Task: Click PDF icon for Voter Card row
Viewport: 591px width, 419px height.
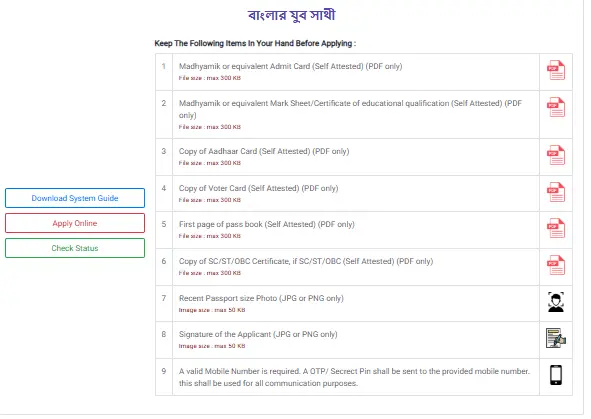Action: pos(556,192)
